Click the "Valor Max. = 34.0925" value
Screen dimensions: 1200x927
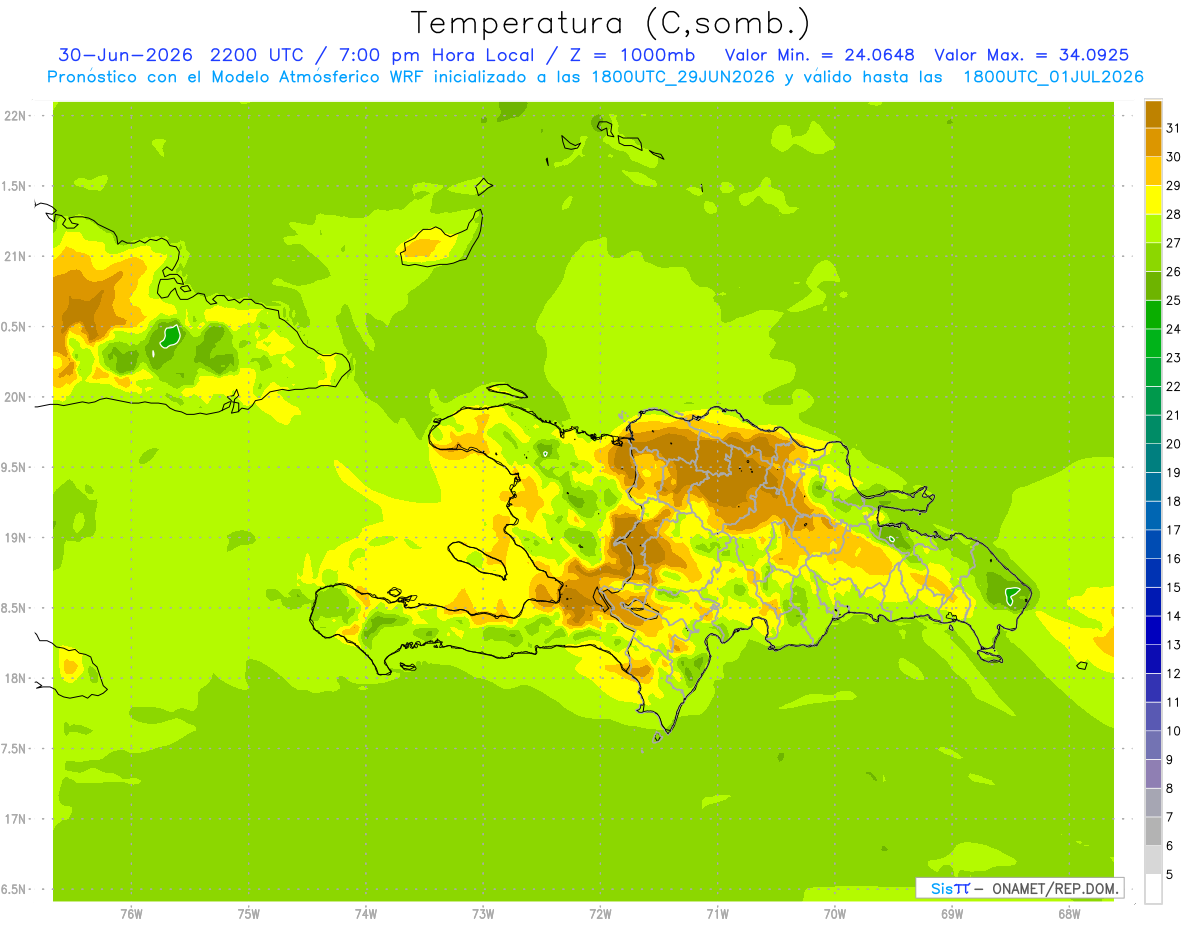(x=1032, y=55)
